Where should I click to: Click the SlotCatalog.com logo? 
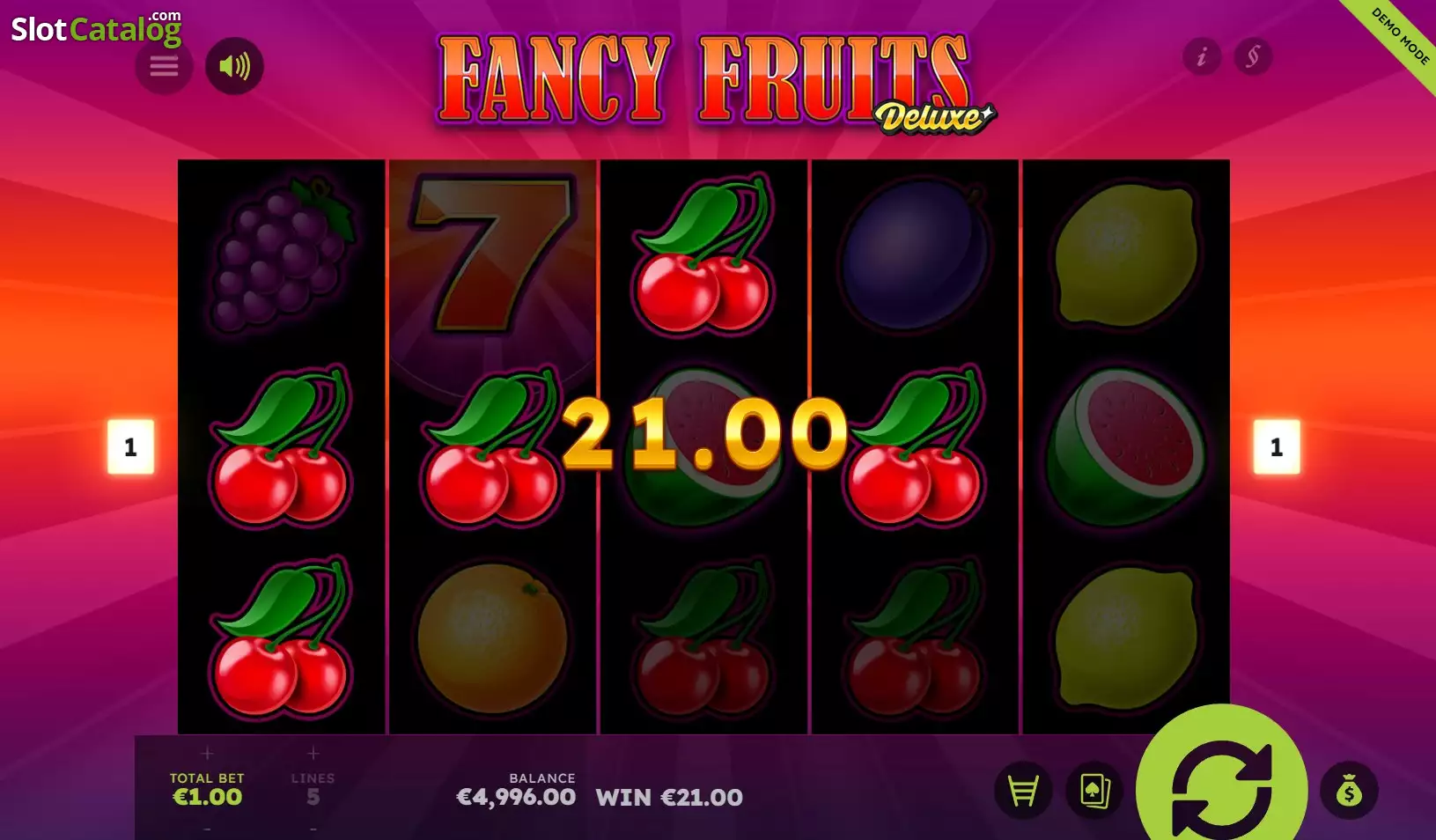pyautogui.click(x=97, y=28)
